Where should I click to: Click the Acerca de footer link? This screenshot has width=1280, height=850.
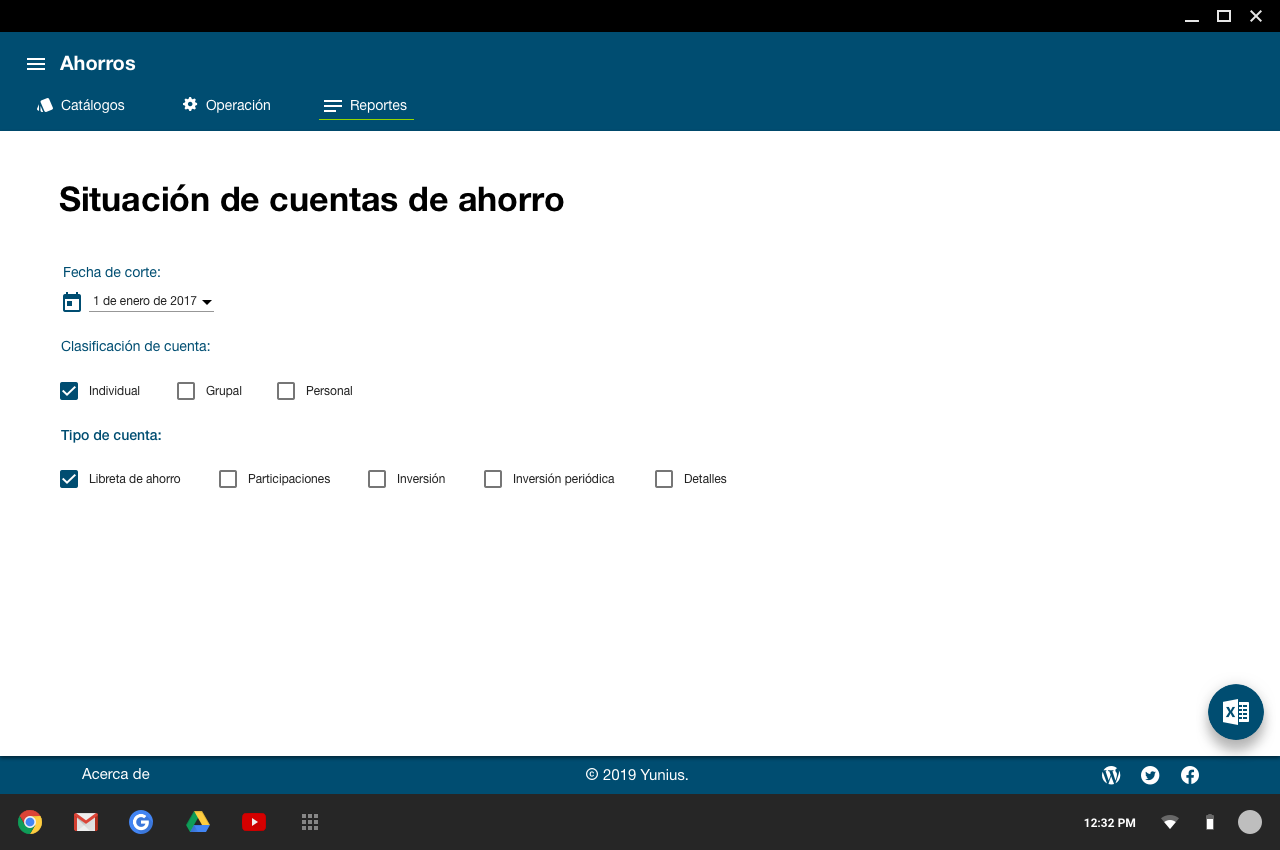(x=116, y=774)
